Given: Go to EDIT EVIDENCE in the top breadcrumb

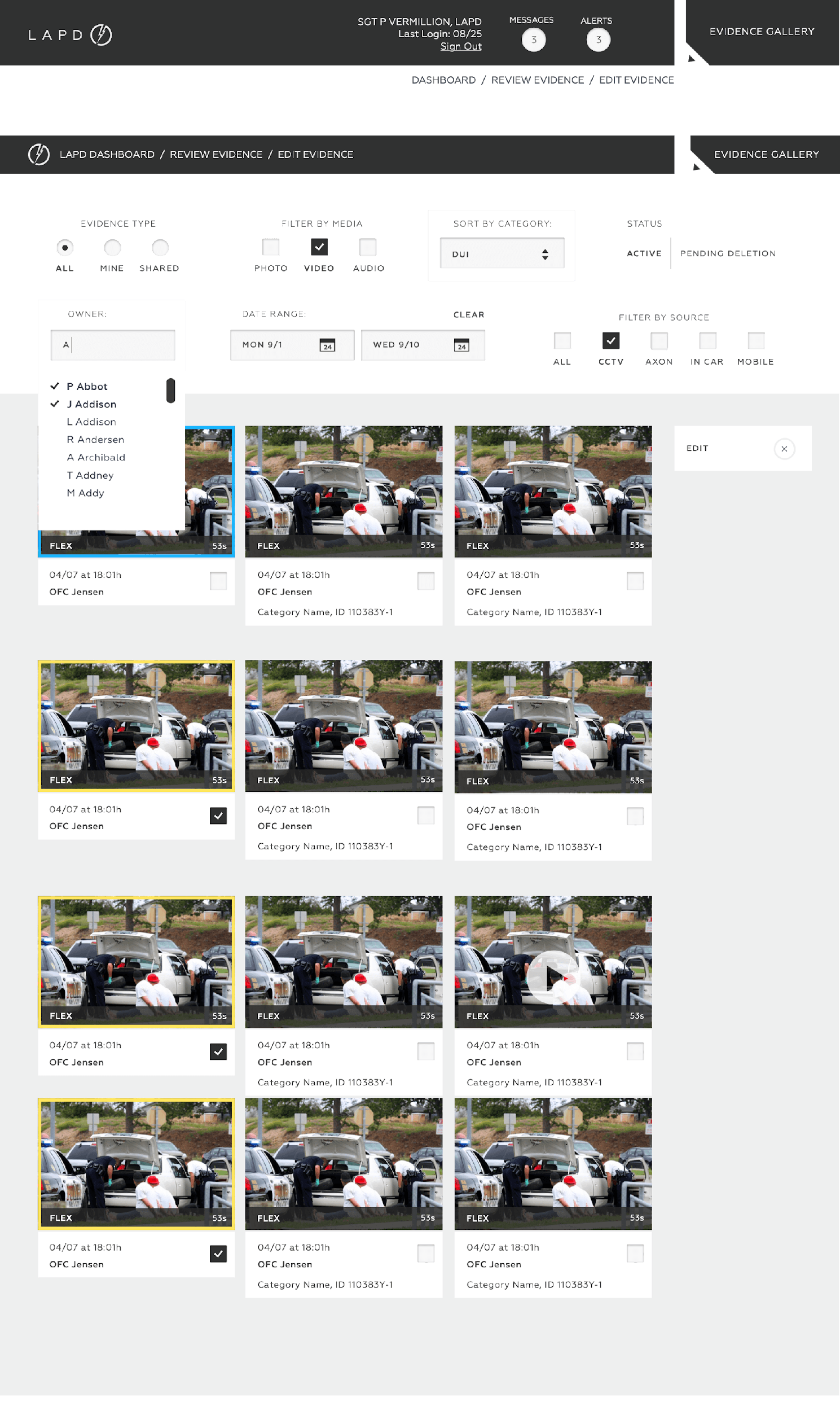Looking at the screenshot, I should pyautogui.click(x=636, y=80).
